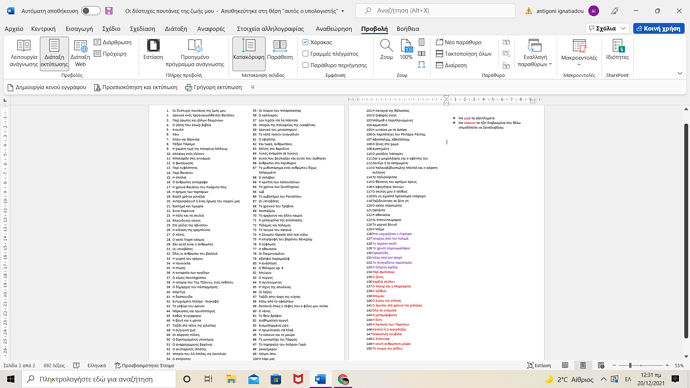Viewport: 690px width, 388px height.
Task: Switch to Read Mode via status bar icon
Action: click(565, 366)
